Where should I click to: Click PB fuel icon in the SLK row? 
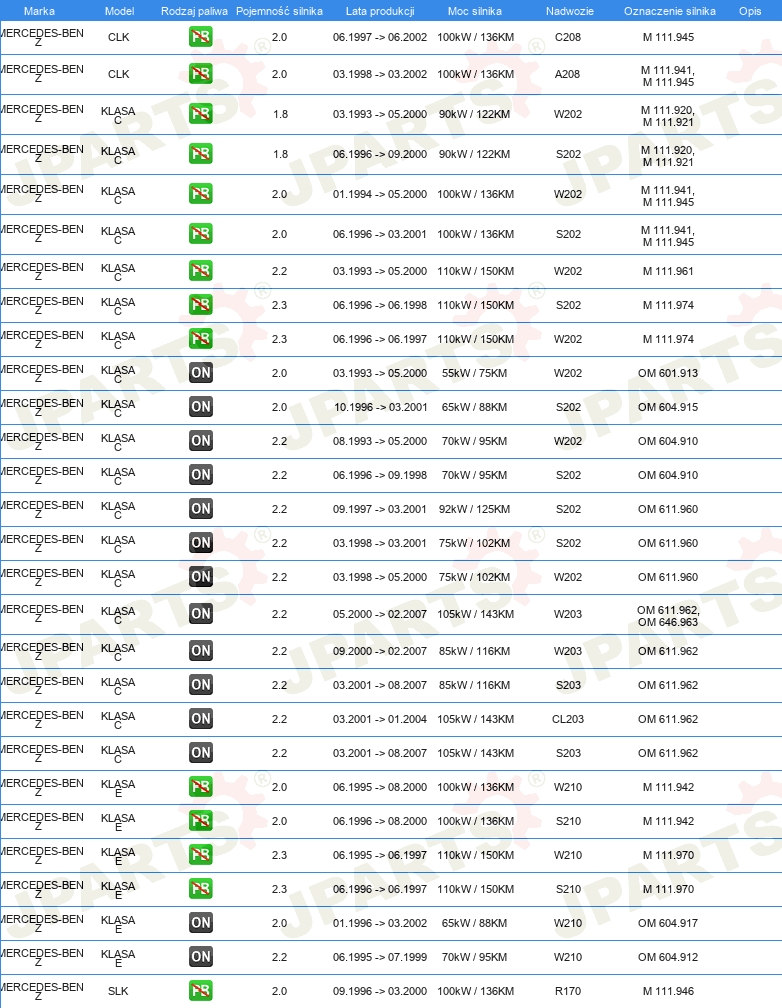tap(201, 991)
